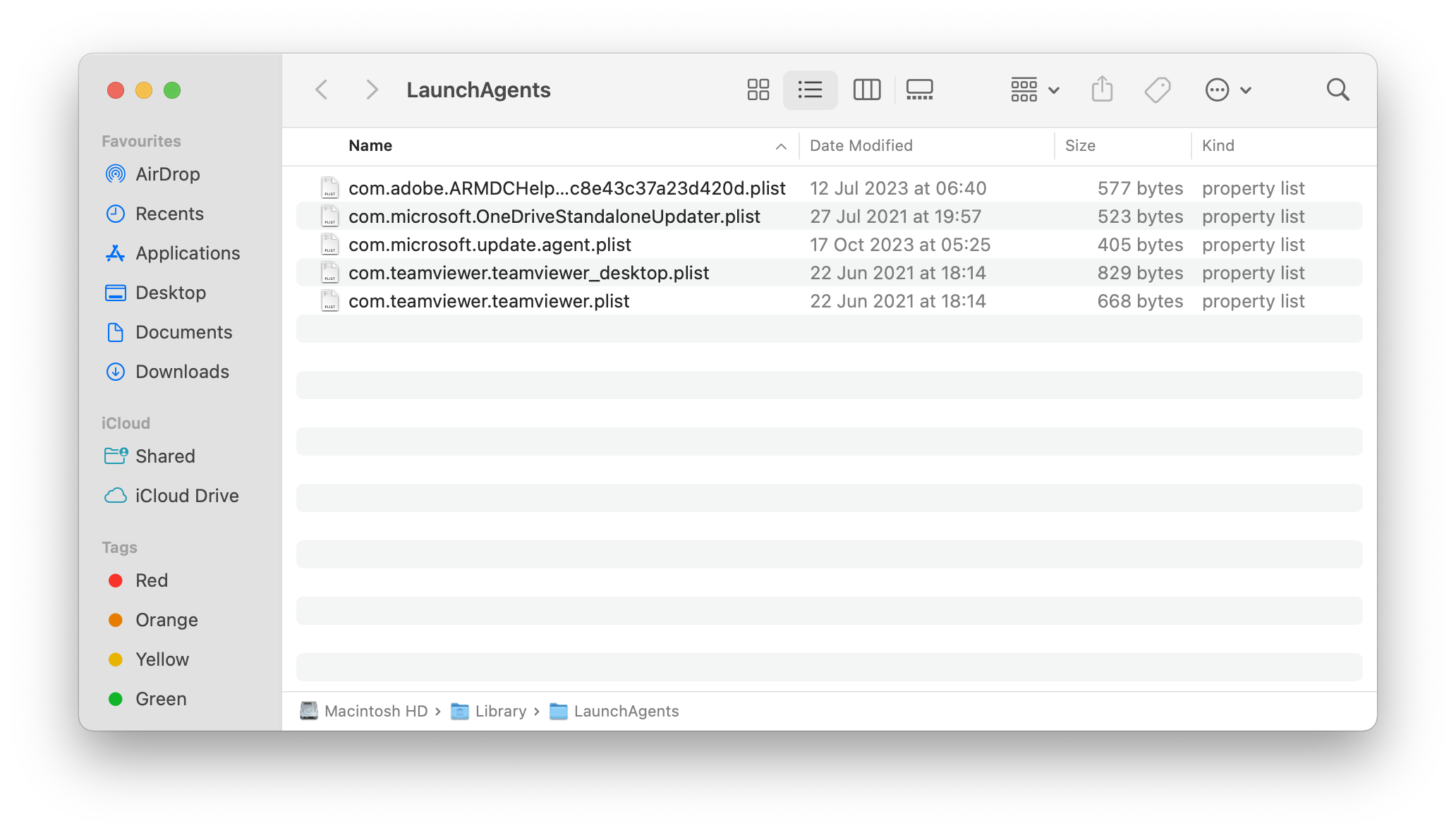Go back with the left chevron
The width and height of the screenshot is (1456, 835).
click(322, 90)
